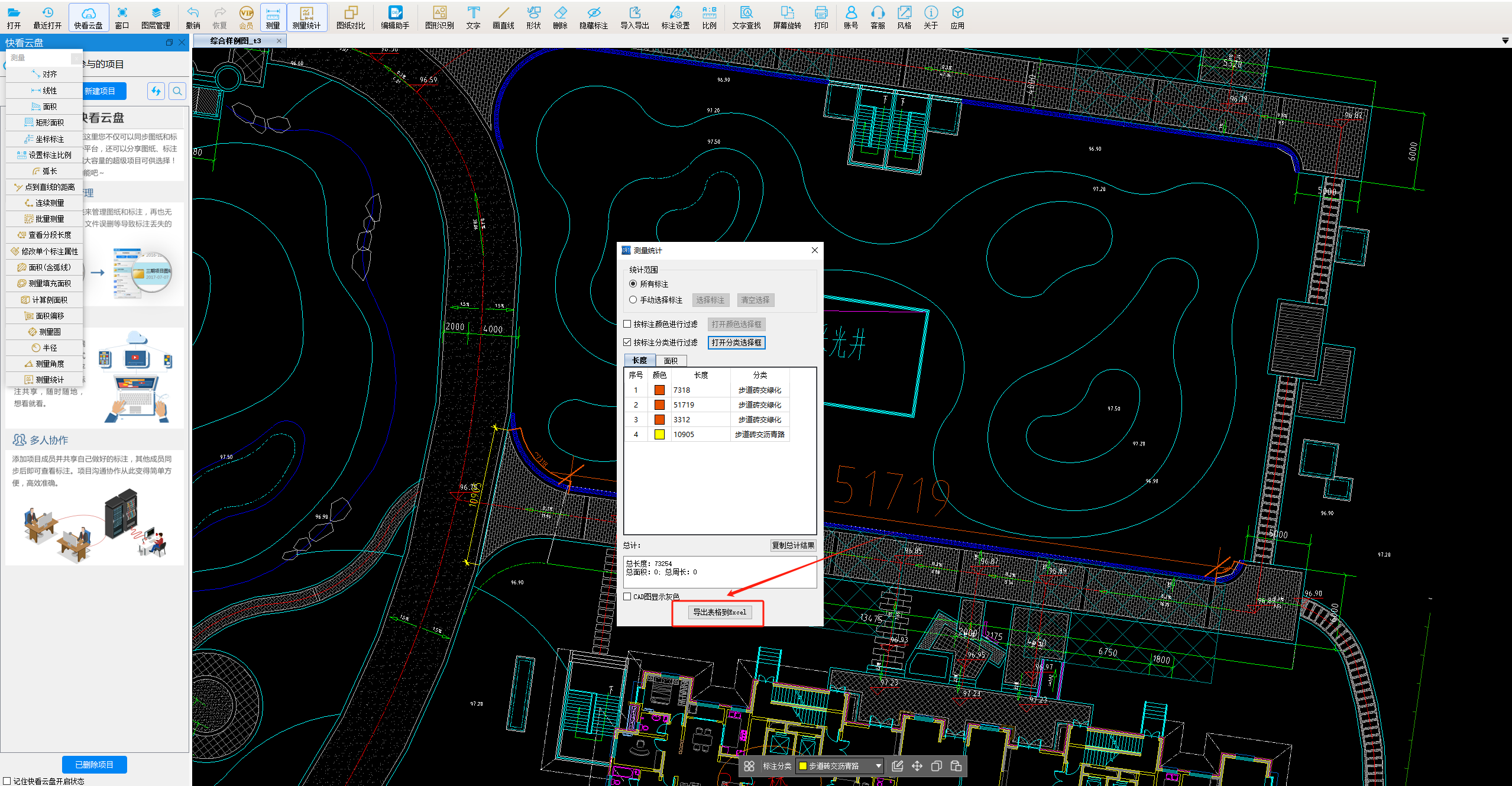Close the 综合样例图_t3 tab
This screenshot has height=786, width=1512.
click(x=279, y=41)
